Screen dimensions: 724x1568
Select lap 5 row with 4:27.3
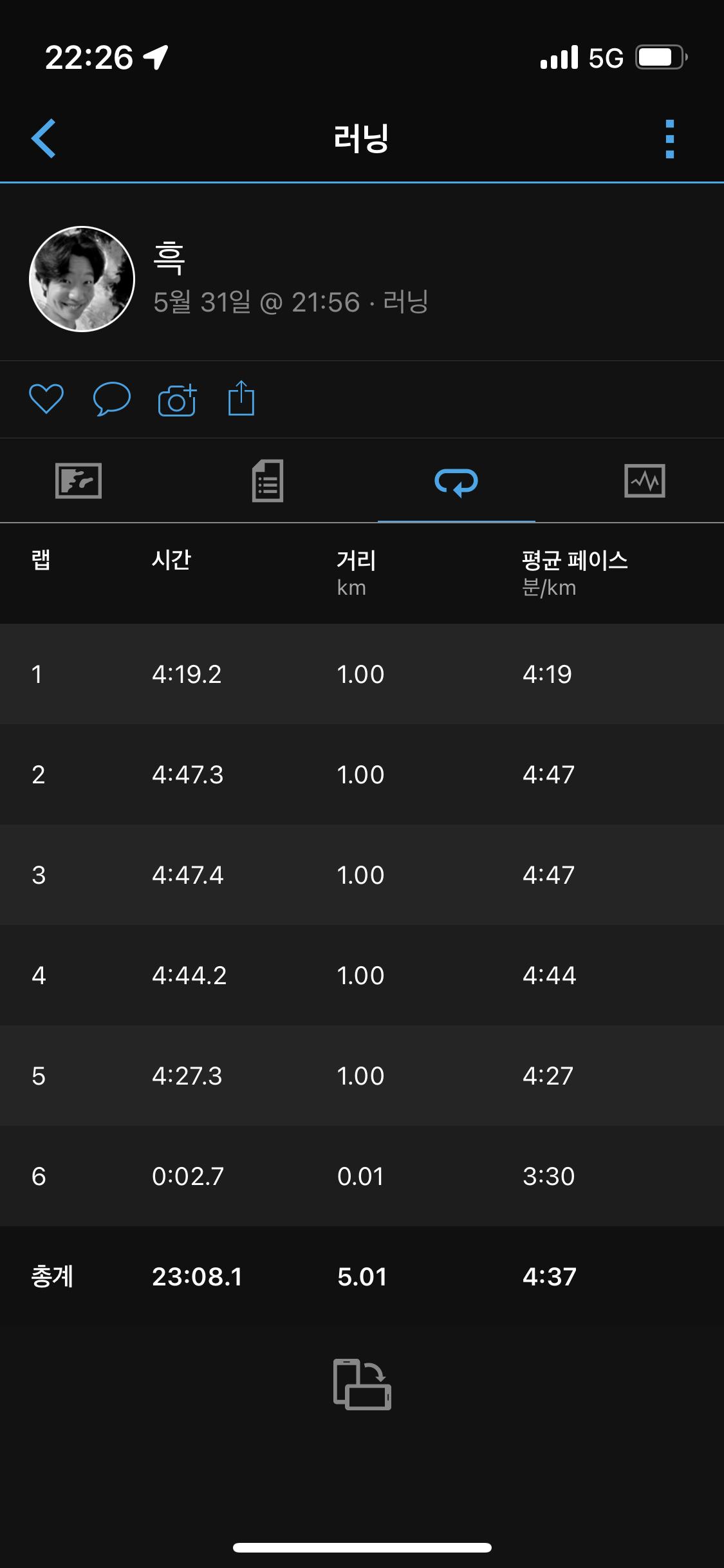(362, 1076)
